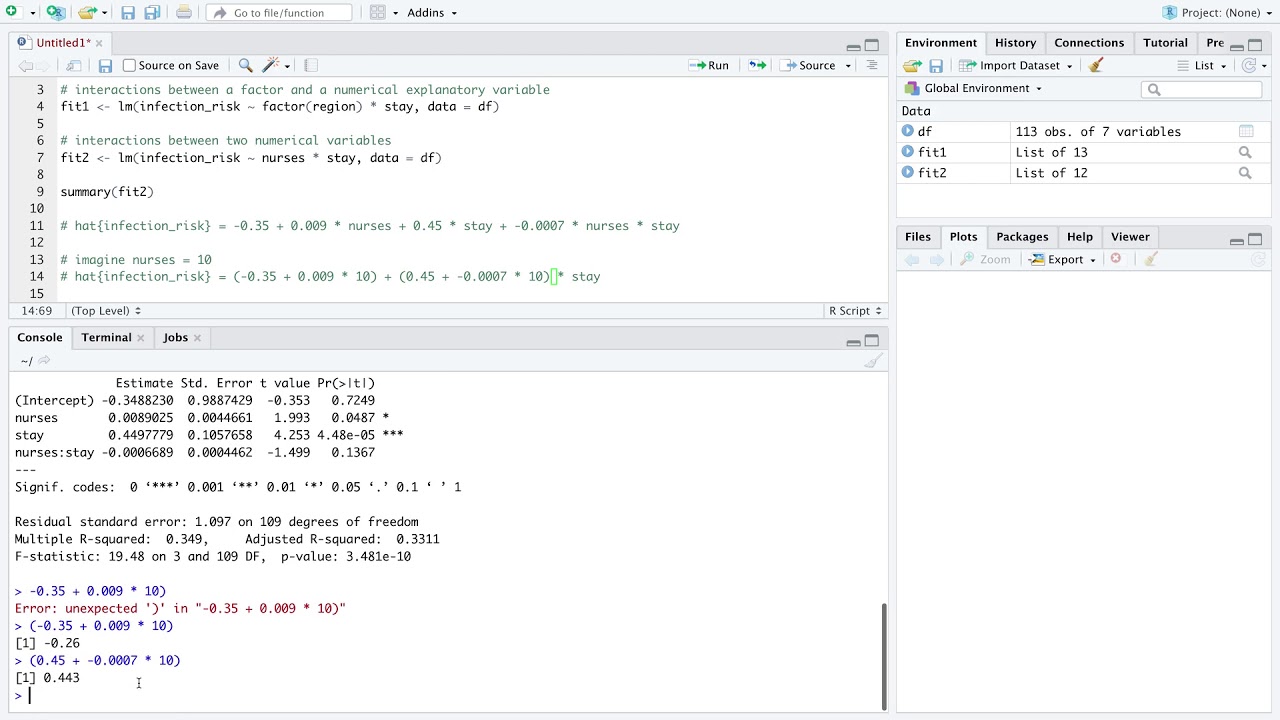Image resolution: width=1280 pixels, height=720 pixels.
Task: Select the Terminal tab
Action: [x=106, y=337]
